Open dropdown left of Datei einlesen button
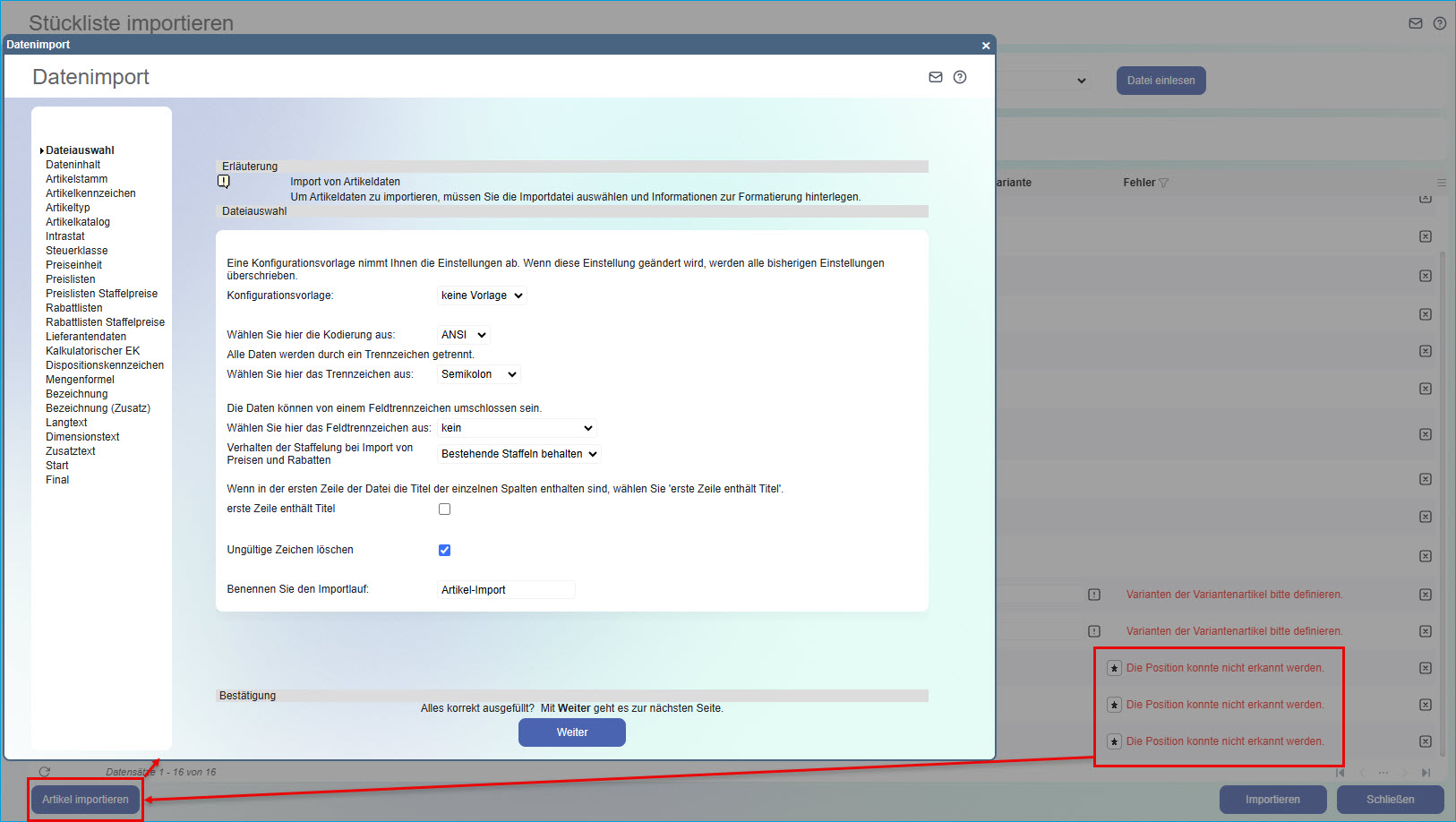 1043,81
